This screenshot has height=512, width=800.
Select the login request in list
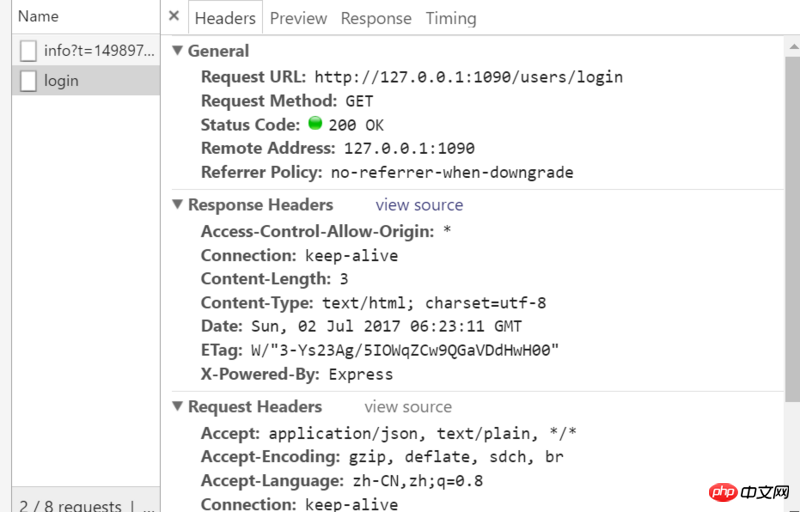pos(86,81)
